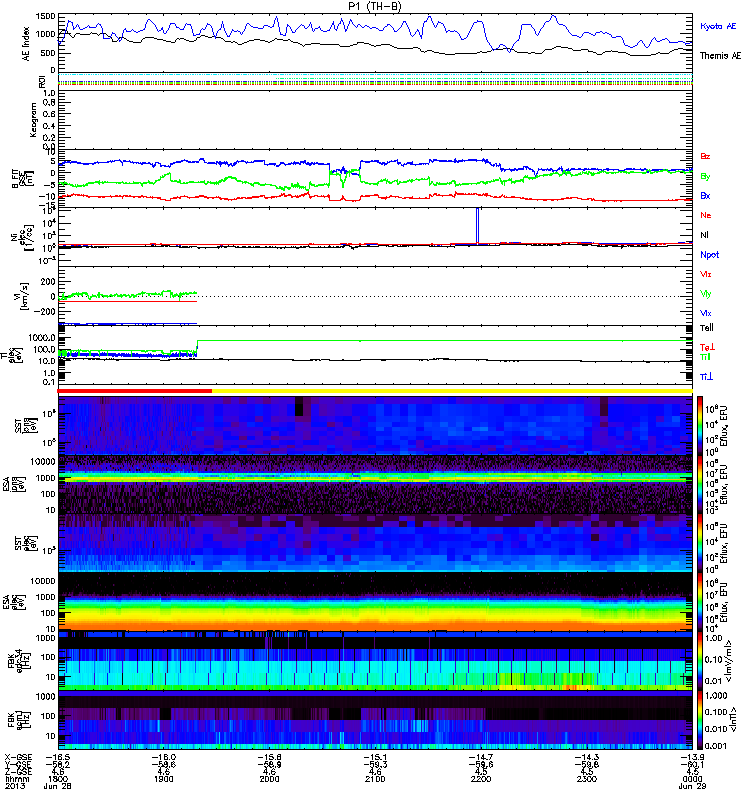This screenshot has width=750, height=800.
Task: Click the 1900 time tick label
Action: pos(163,779)
